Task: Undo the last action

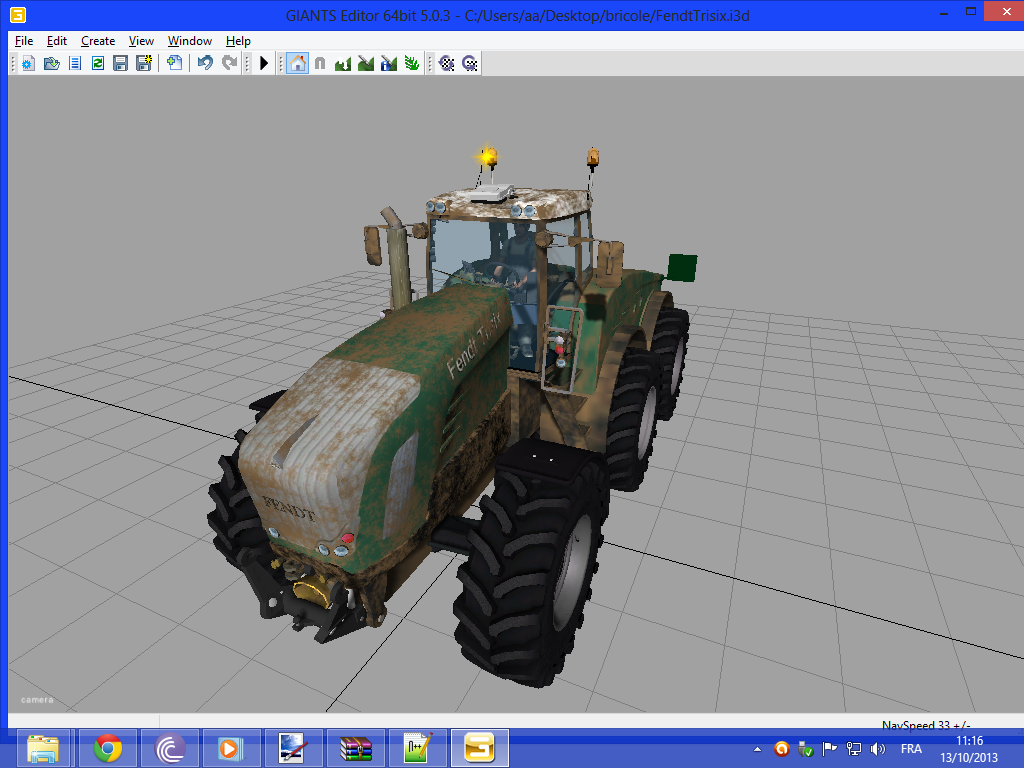Action: [205, 63]
